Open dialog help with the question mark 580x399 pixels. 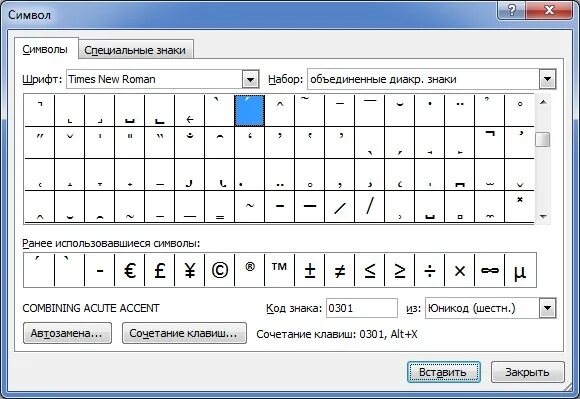pos(512,10)
